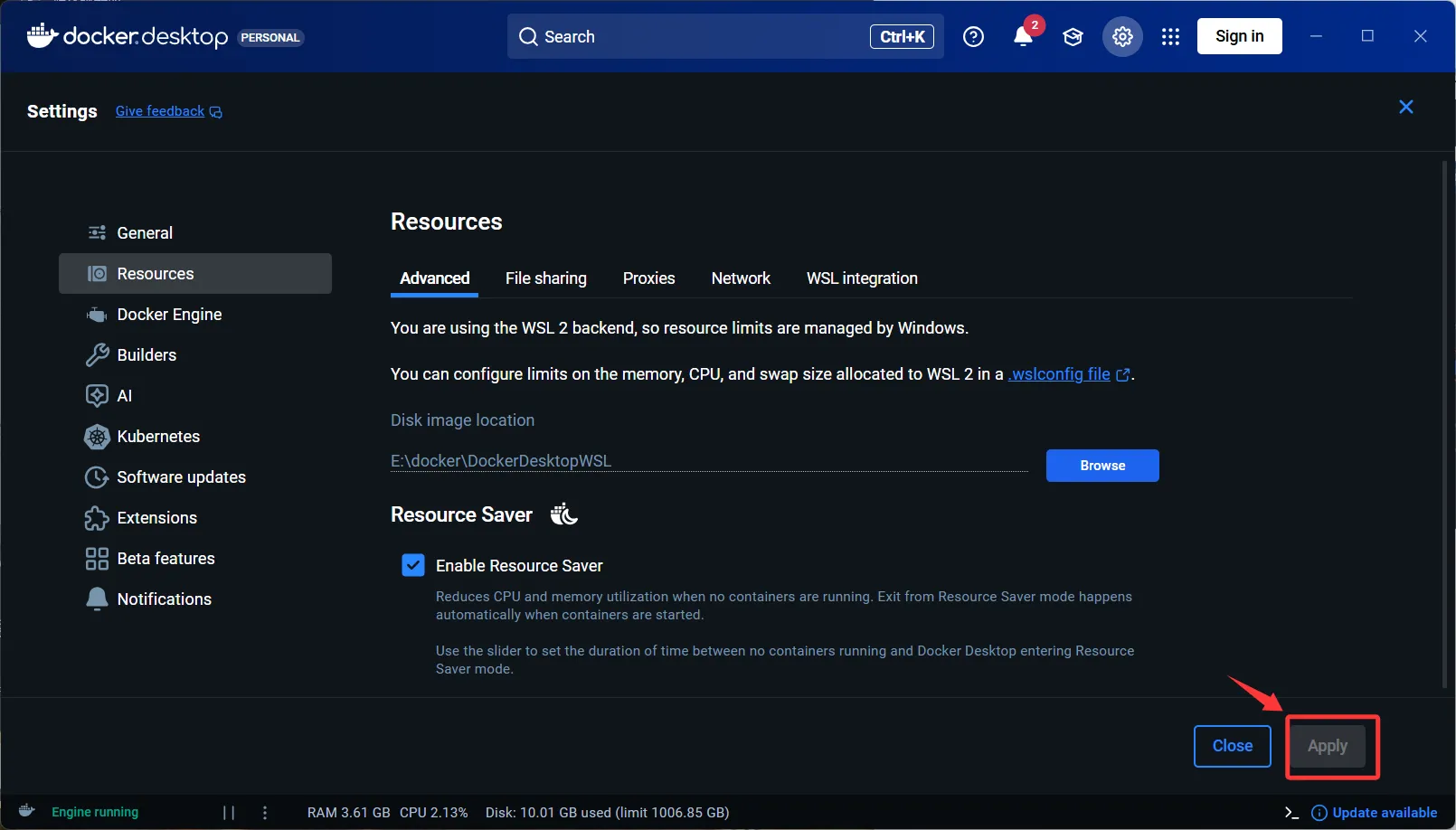Click the search magnifier icon
Viewport: 1456px width, 830px height.
(x=528, y=36)
